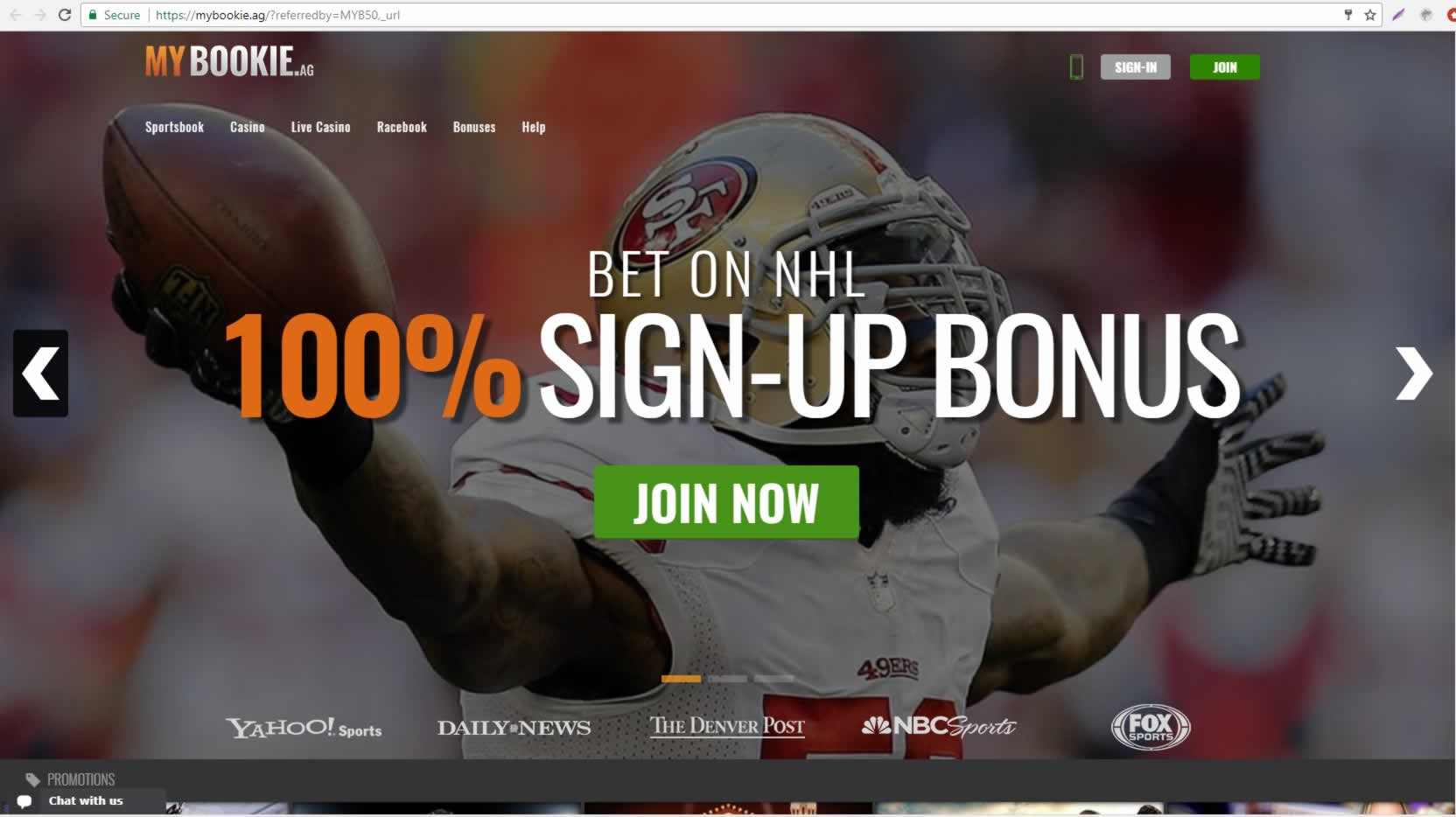This screenshot has height=817, width=1456.
Task: Select the third carousel slide indicator
Action: tap(773, 679)
